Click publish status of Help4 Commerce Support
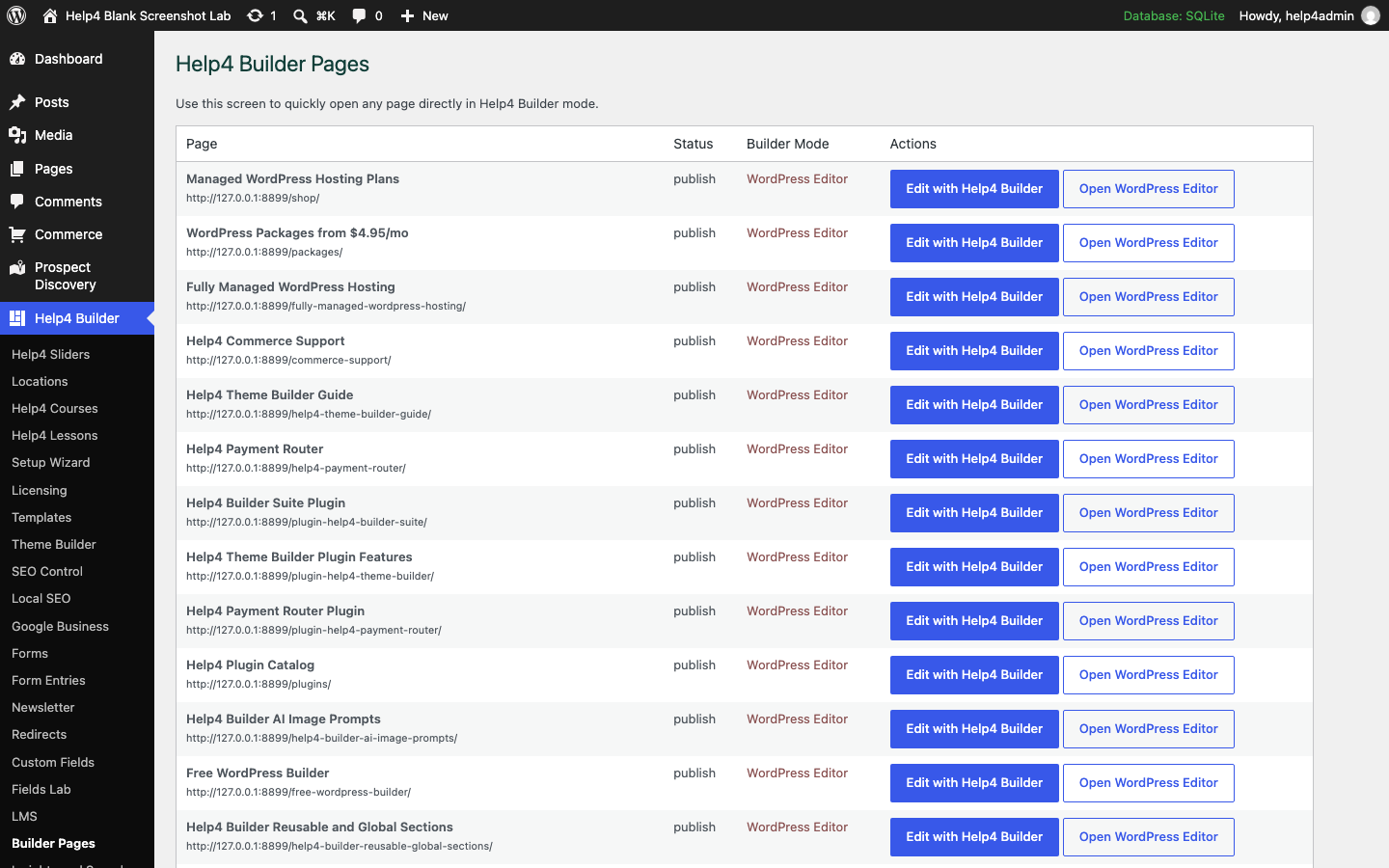The height and width of the screenshot is (868, 1389). click(694, 340)
